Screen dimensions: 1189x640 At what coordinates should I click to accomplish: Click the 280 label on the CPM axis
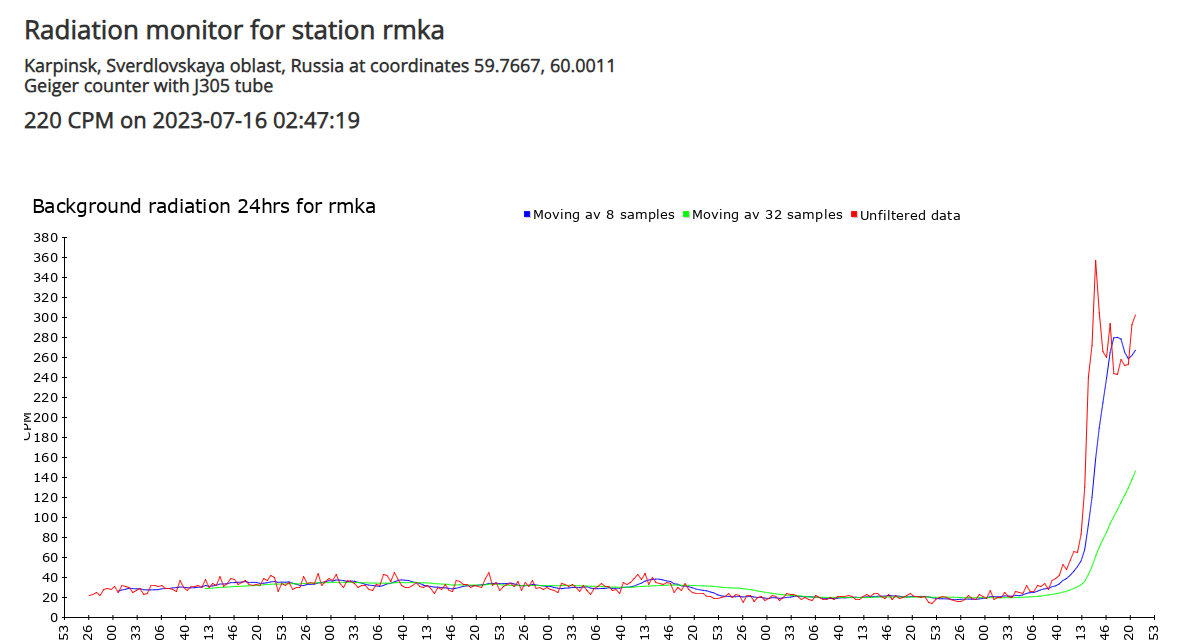click(45, 337)
